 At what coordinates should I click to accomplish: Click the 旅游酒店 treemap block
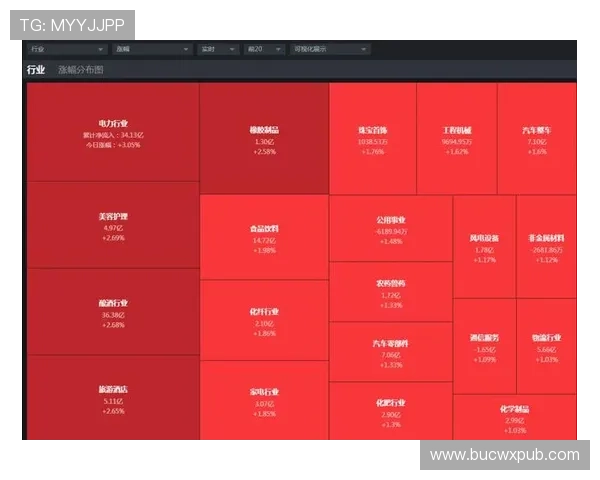click(x=113, y=398)
